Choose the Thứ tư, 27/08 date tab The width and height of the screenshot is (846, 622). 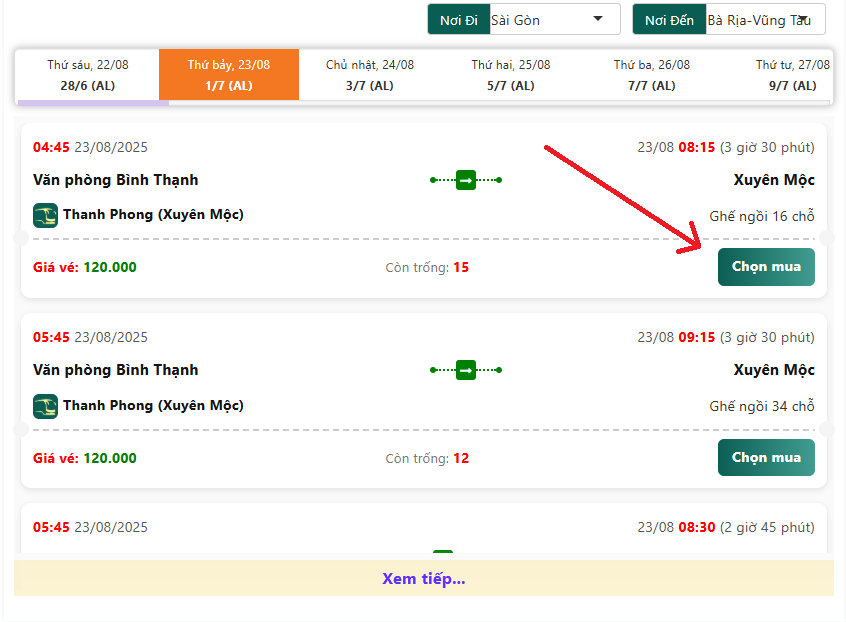click(792, 74)
